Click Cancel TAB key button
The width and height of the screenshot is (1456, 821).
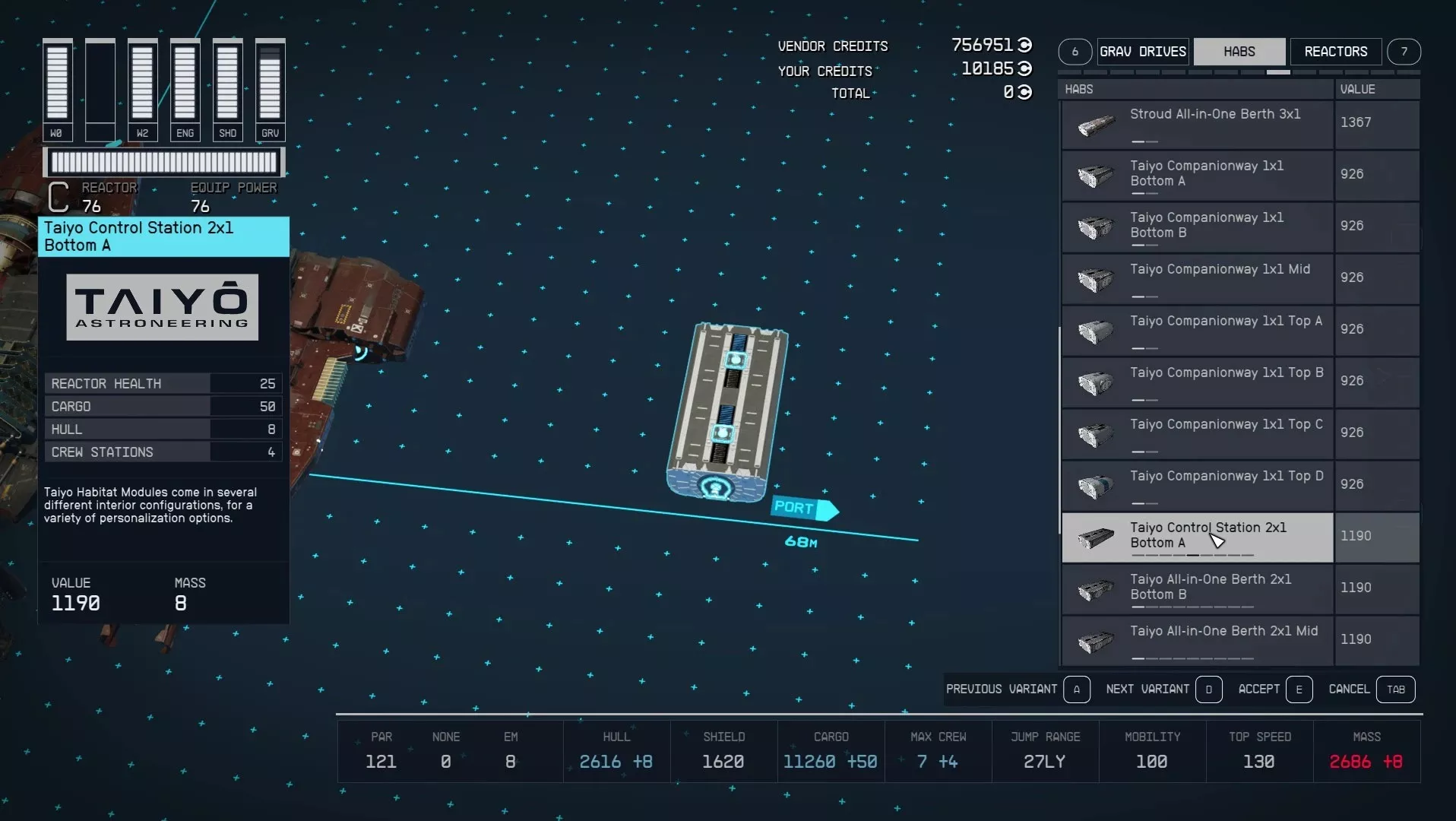point(1396,689)
